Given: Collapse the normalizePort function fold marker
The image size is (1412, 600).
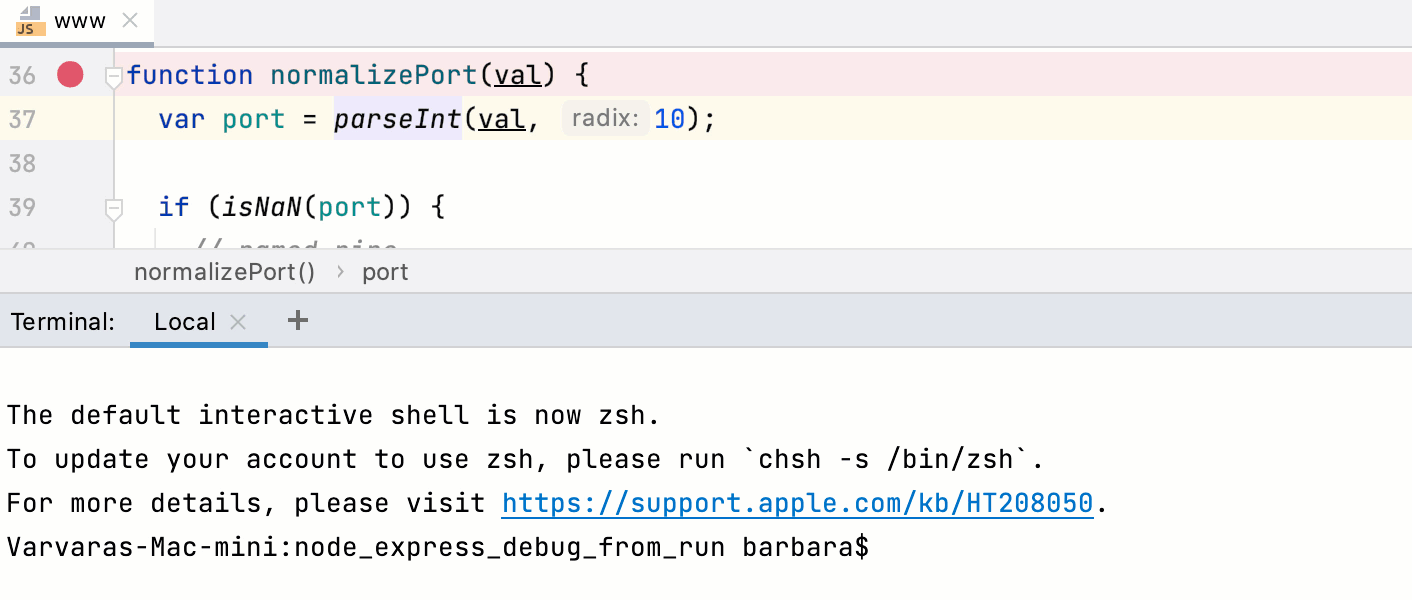Looking at the screenshot, I should pos(113,76).
